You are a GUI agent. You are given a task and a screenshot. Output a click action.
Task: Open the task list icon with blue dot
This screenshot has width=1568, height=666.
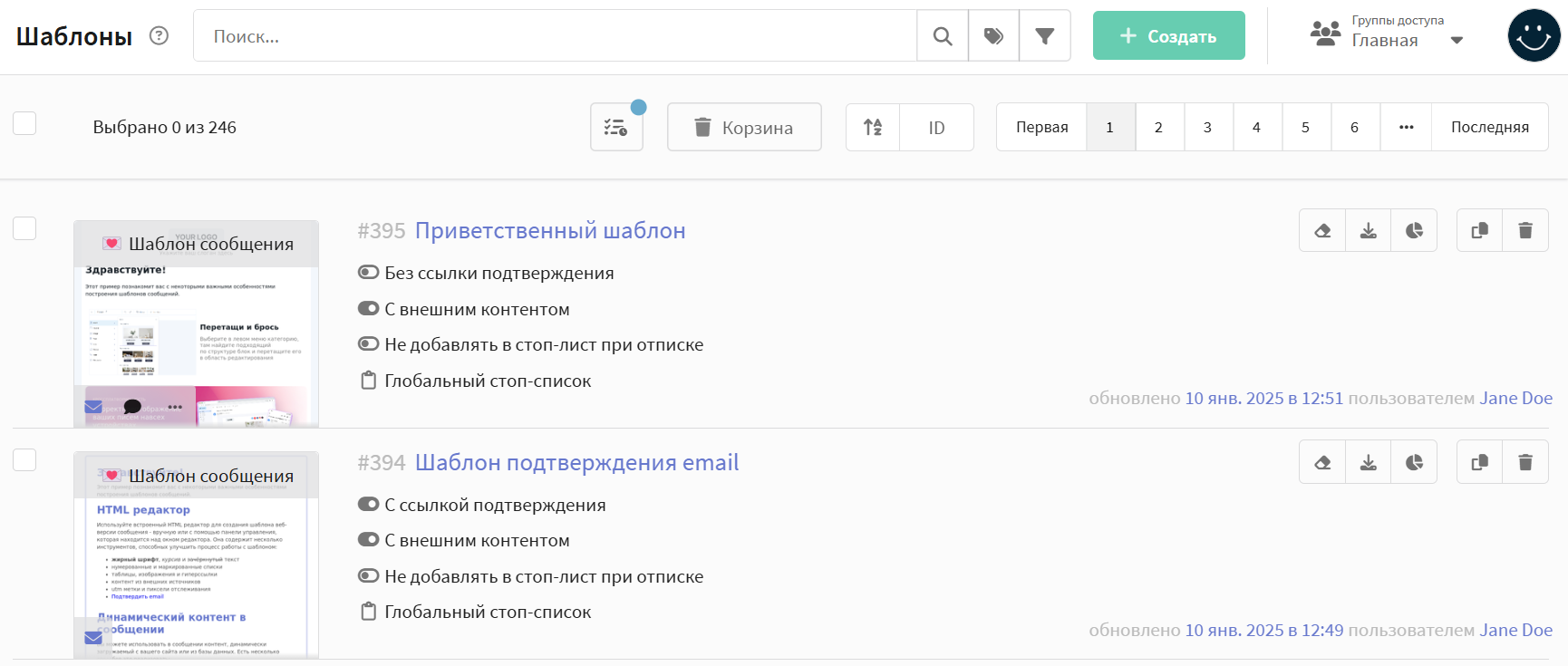616,127
